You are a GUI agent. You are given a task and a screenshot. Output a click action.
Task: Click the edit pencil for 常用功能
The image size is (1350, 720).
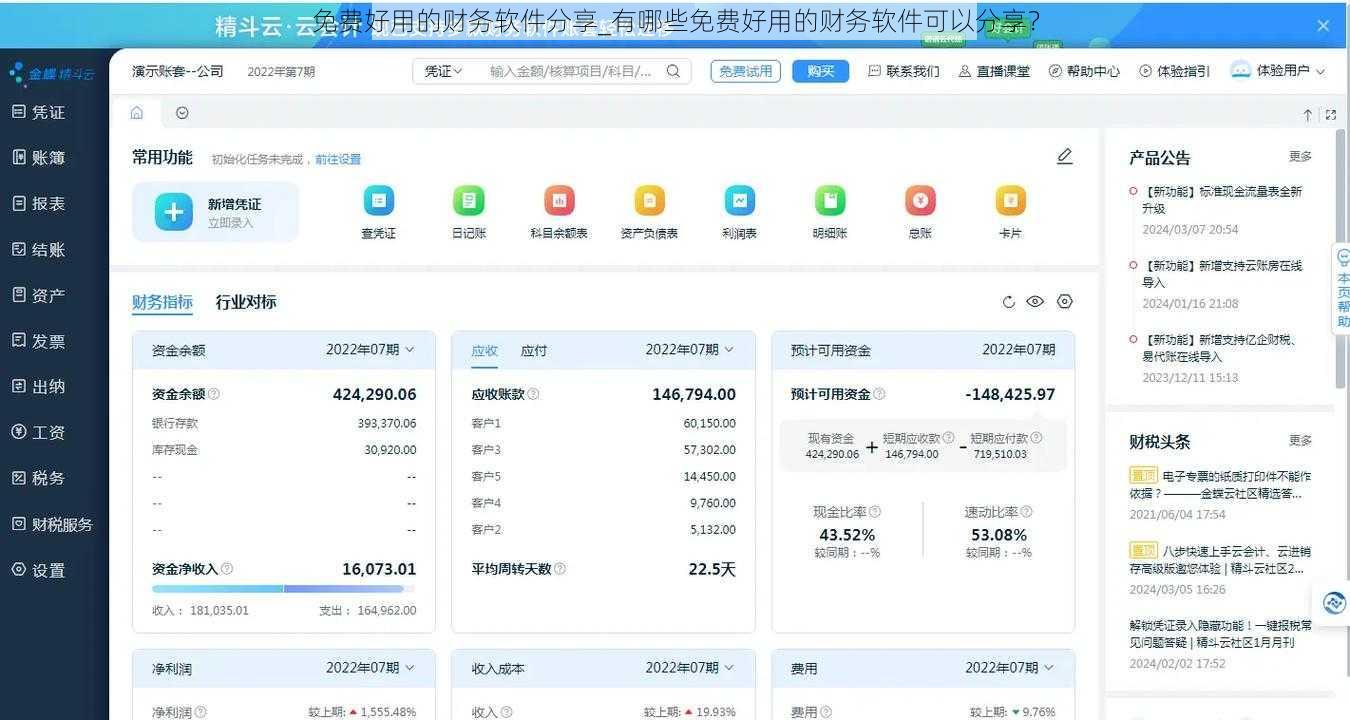1065,156
